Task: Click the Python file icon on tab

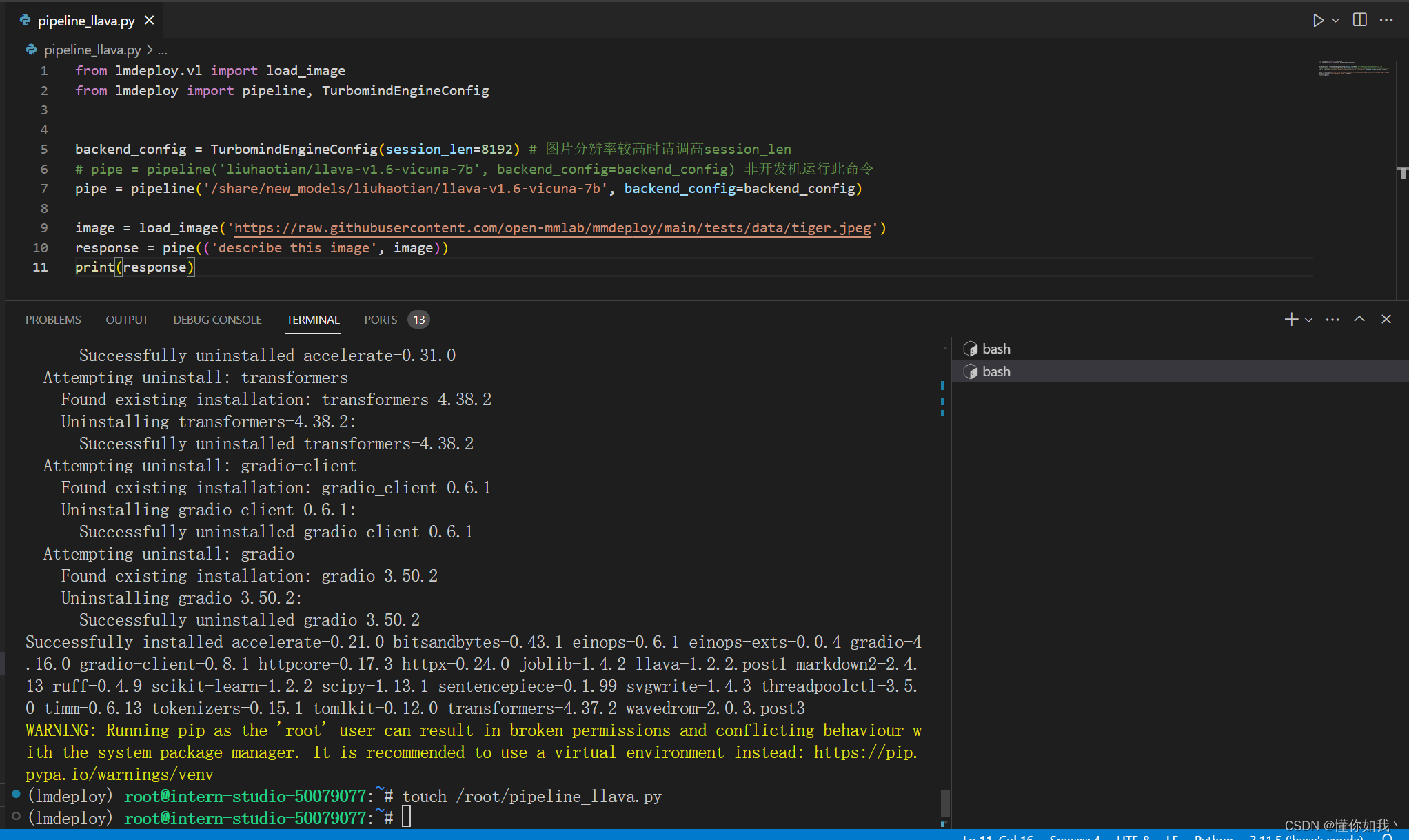Action: click(x=26, y=21)
